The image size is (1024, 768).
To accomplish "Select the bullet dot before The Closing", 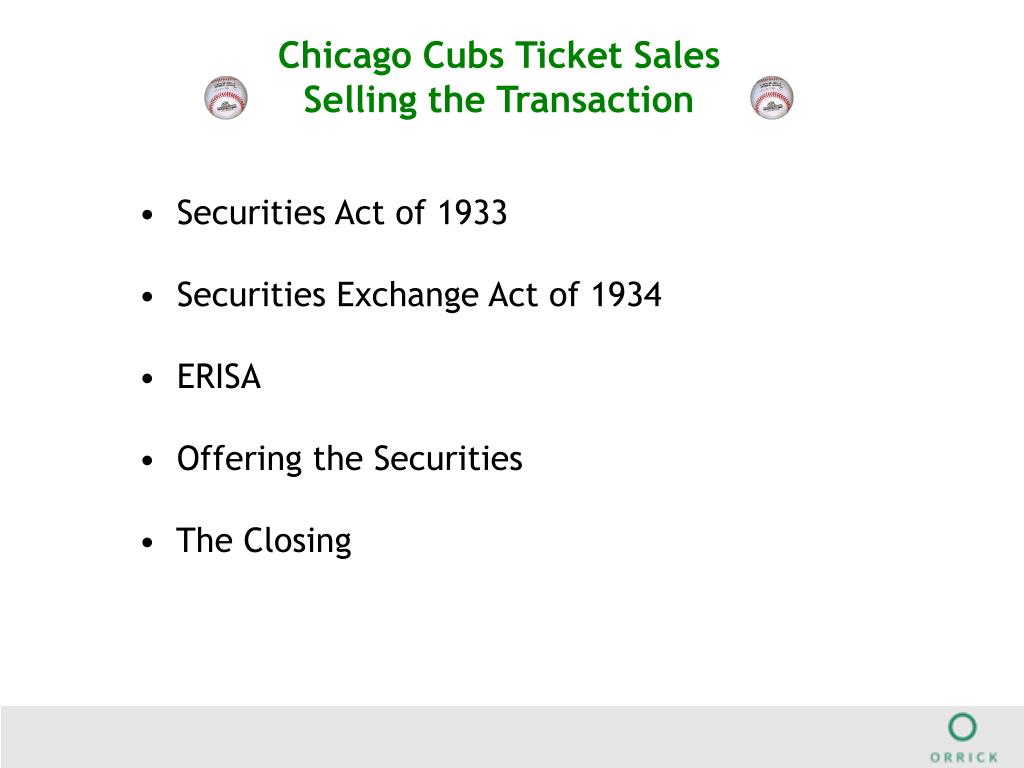I will coord(148,543).
